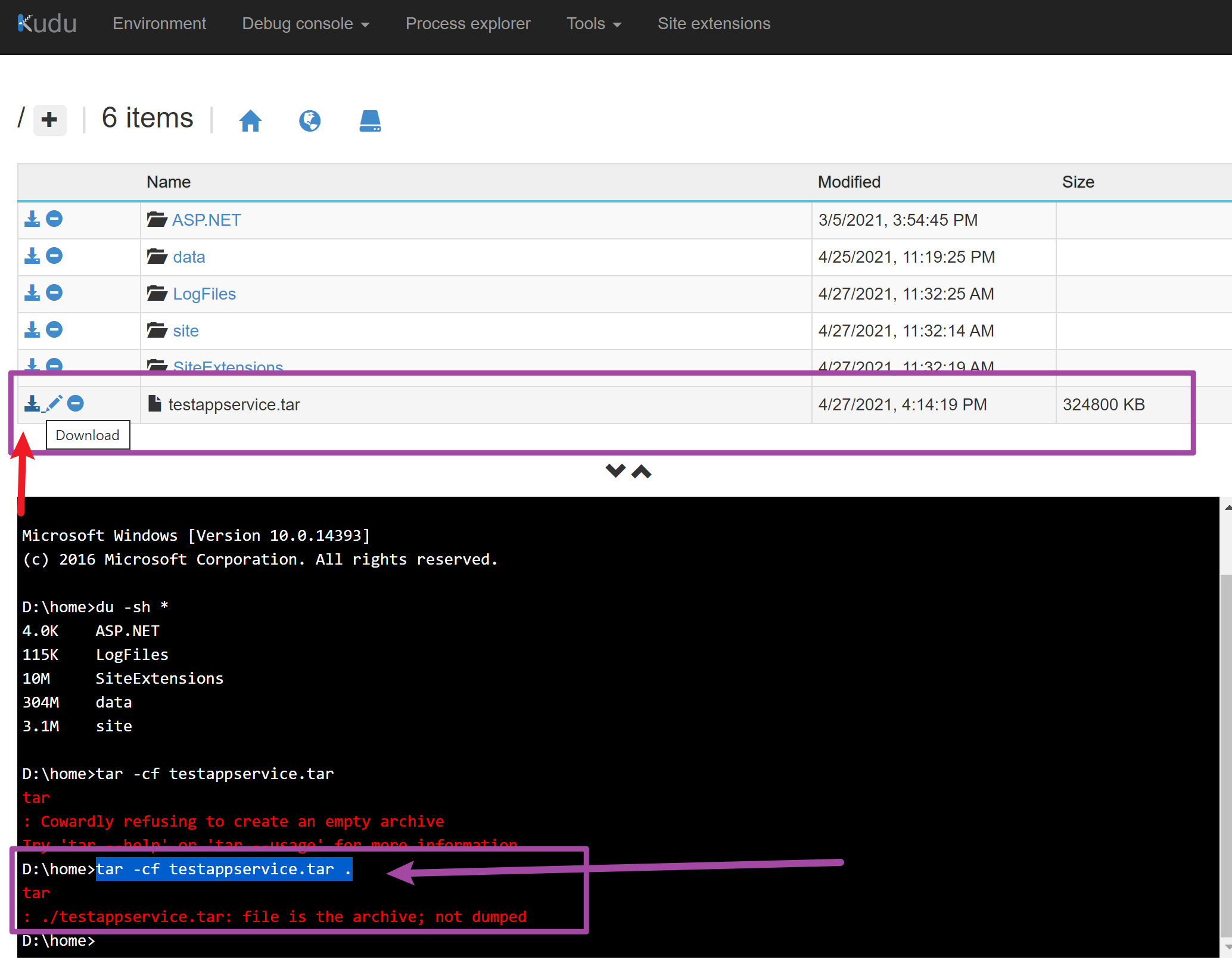Download the testappservice.tar file
The image size is (1232, 969).
tap(32, 404)
